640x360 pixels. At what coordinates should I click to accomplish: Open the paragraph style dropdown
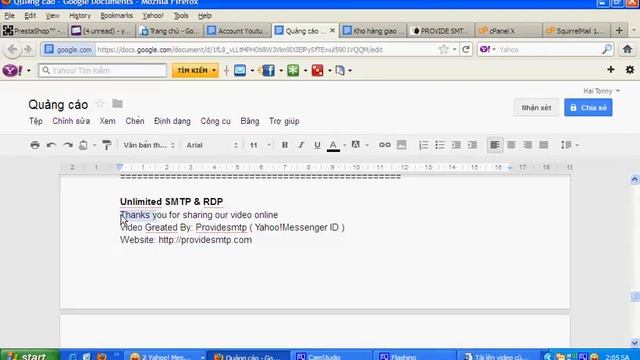pyautogui.click(x=149, y=145)
